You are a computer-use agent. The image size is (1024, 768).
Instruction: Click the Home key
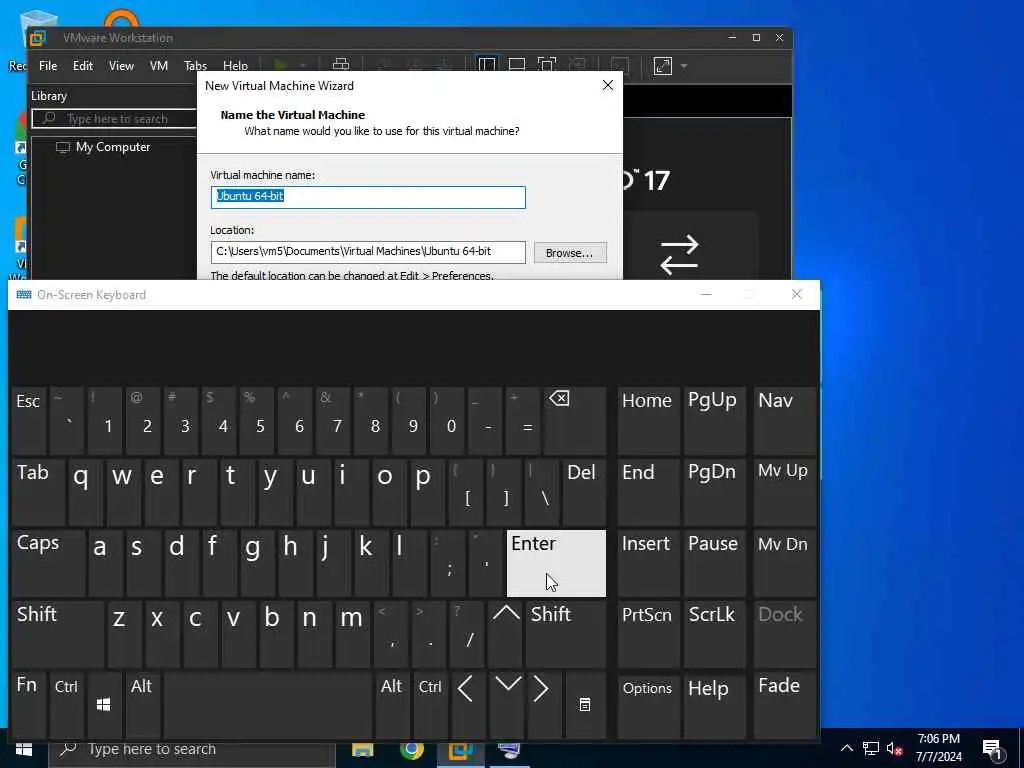coord(648,420)
